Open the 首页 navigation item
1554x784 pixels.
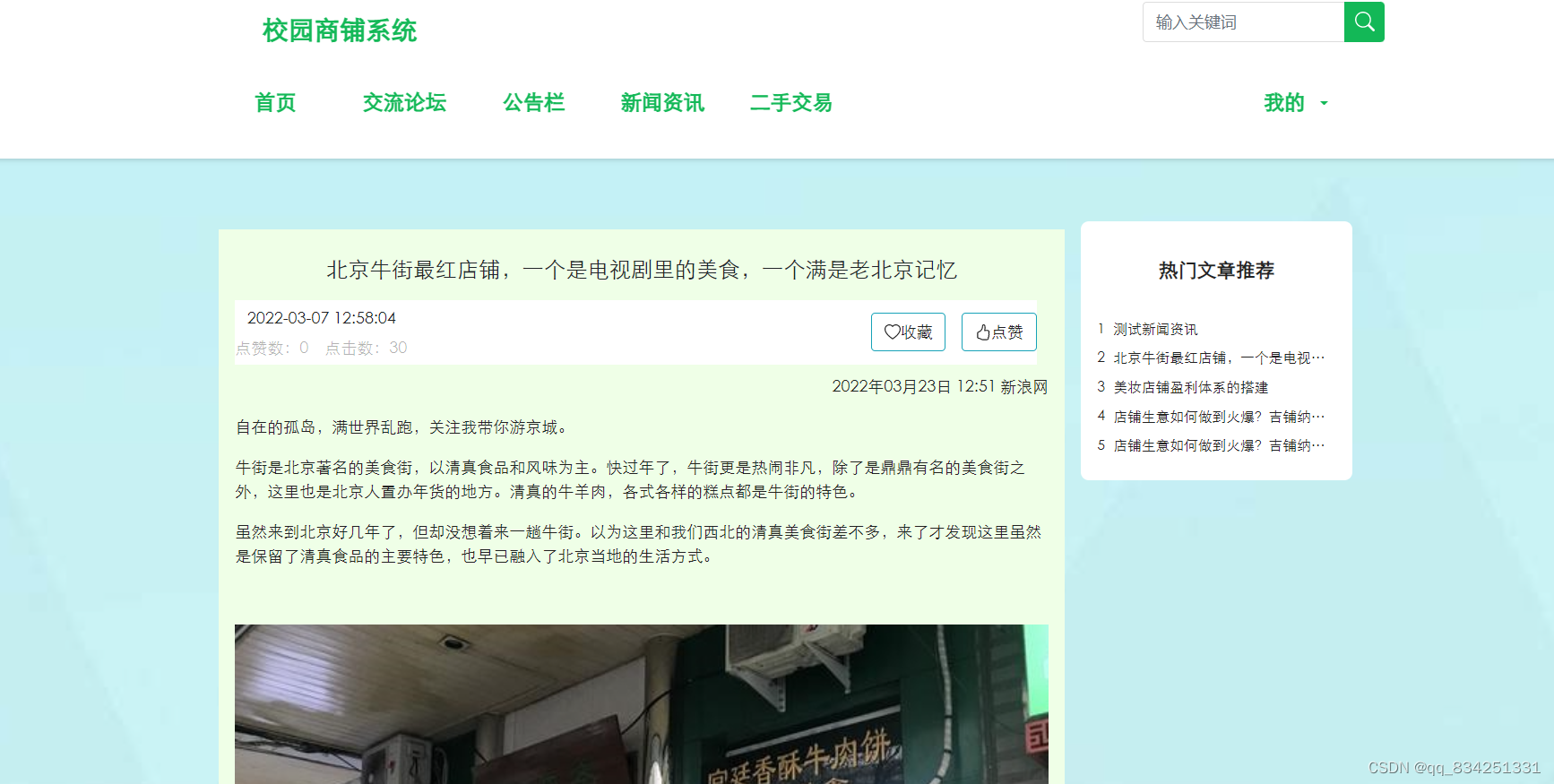275,103
